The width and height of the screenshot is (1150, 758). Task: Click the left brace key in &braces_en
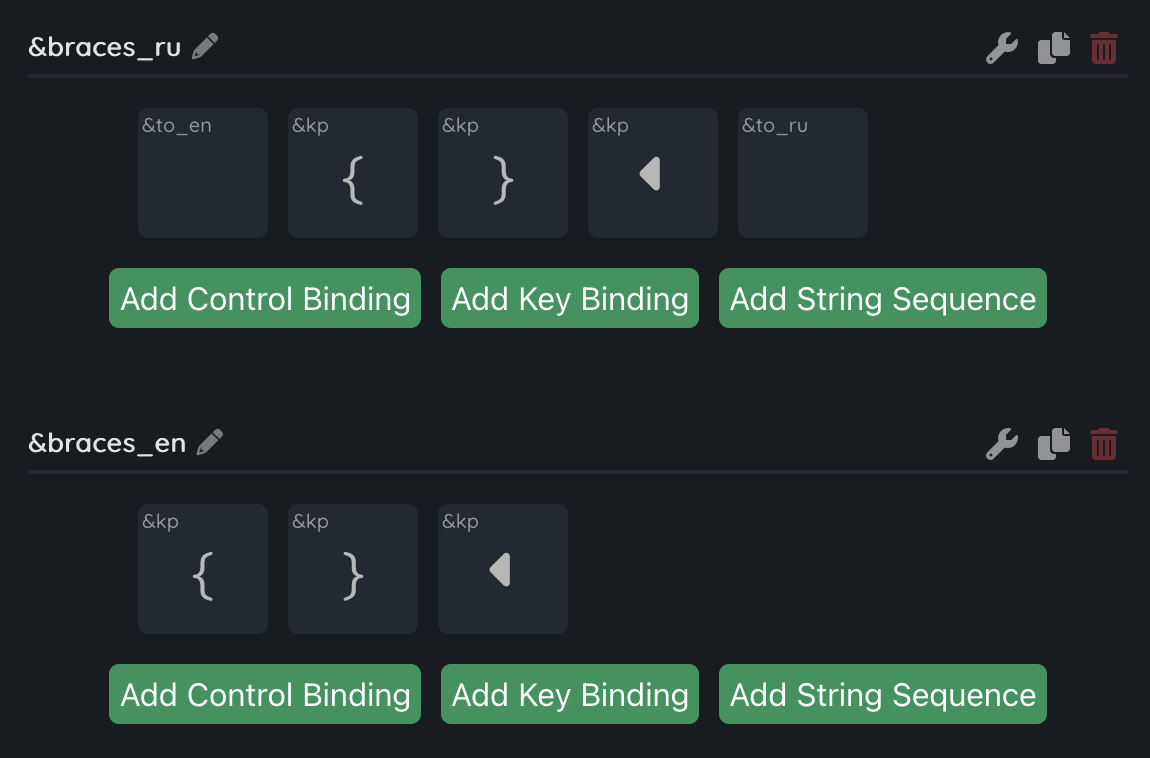203,569
